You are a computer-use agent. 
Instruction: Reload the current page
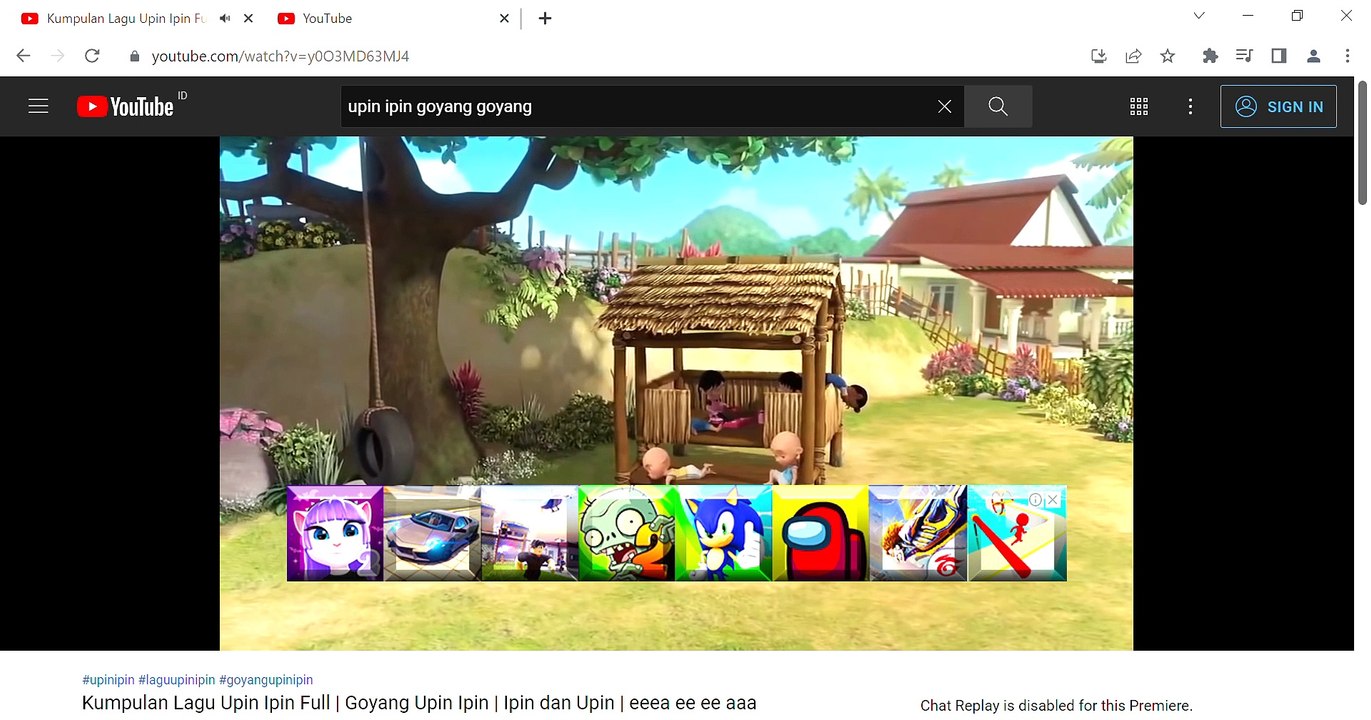(x=92, y=56)
